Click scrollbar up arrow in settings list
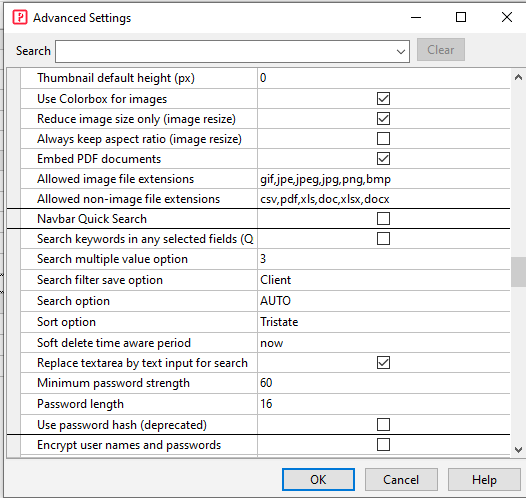 (518, 77)
